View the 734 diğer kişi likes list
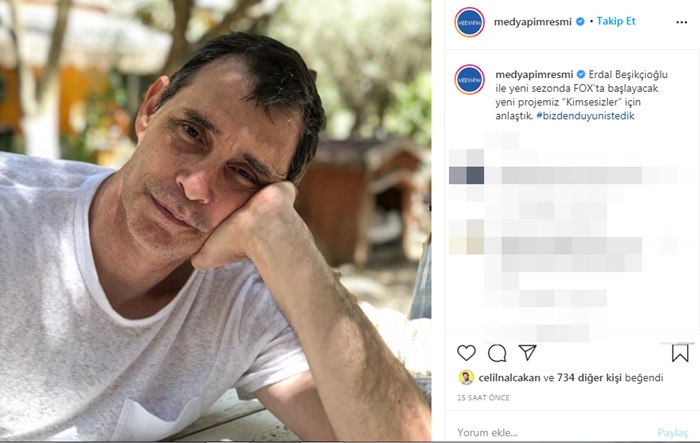 click(x=589, y=378)
